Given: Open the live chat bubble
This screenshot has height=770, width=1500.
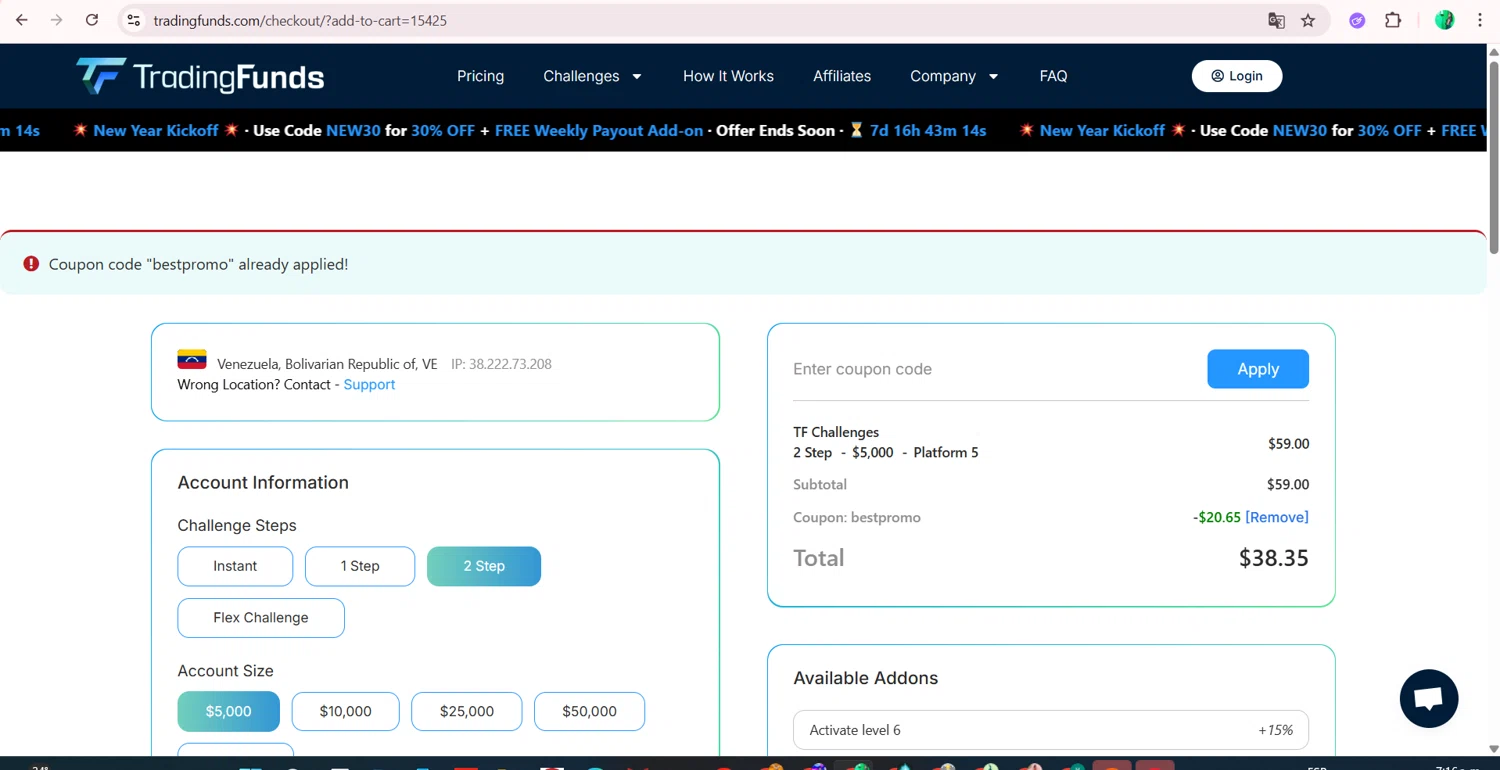Looking at the screenshot, I should point(1429,698).
